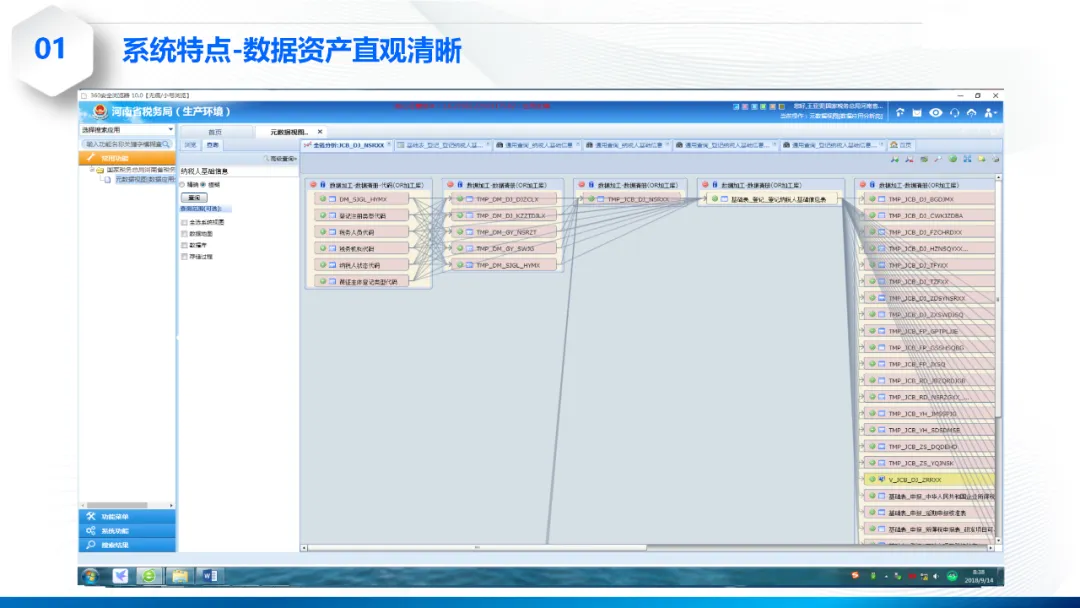
Task: Select the DM_SJGL_HYMX table node
Action: 361,199
